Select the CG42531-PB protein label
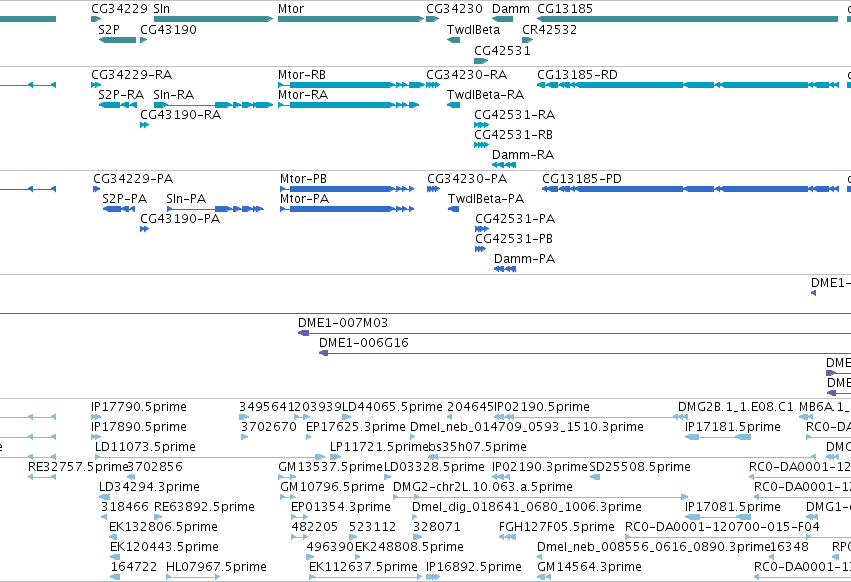Image resolution: width=851 pixels, height=582 pixels. point(514,239)
